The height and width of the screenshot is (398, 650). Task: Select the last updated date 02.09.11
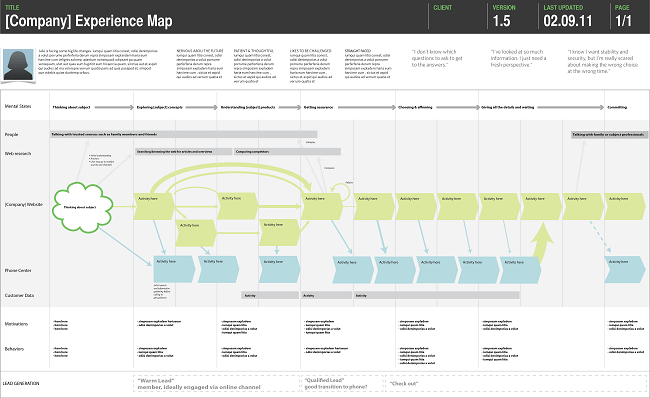(568, 21)
